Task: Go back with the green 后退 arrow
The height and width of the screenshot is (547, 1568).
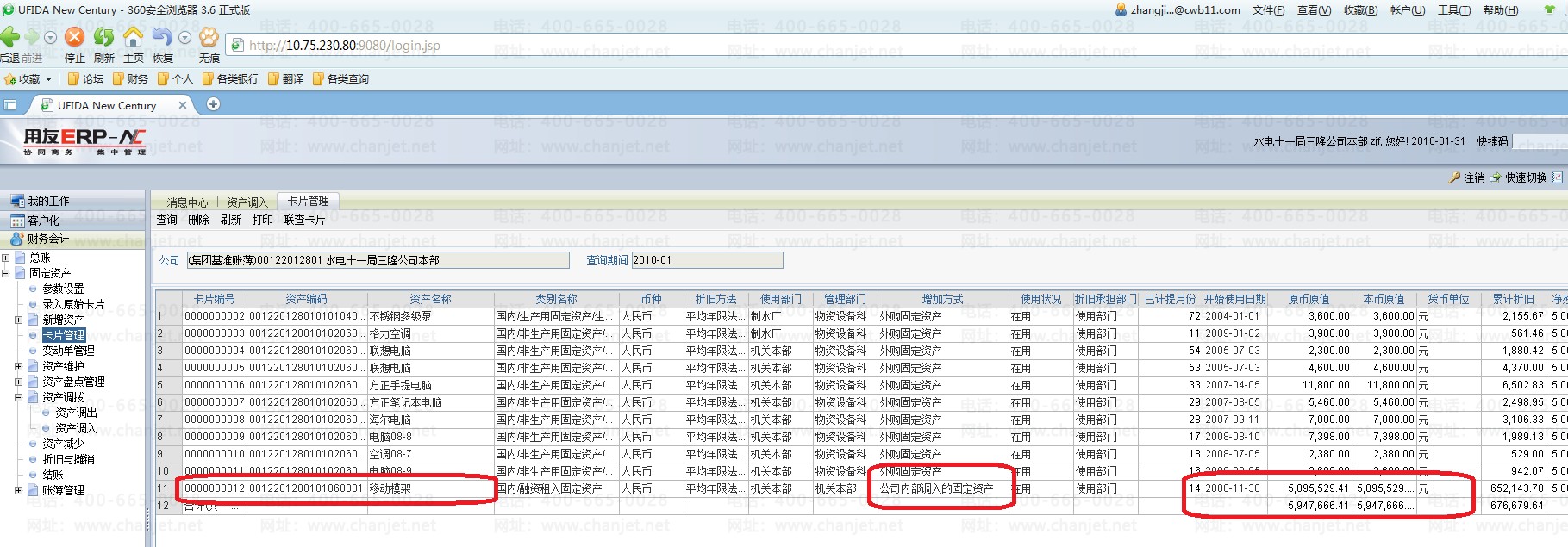Action: (x=10, y=37)
